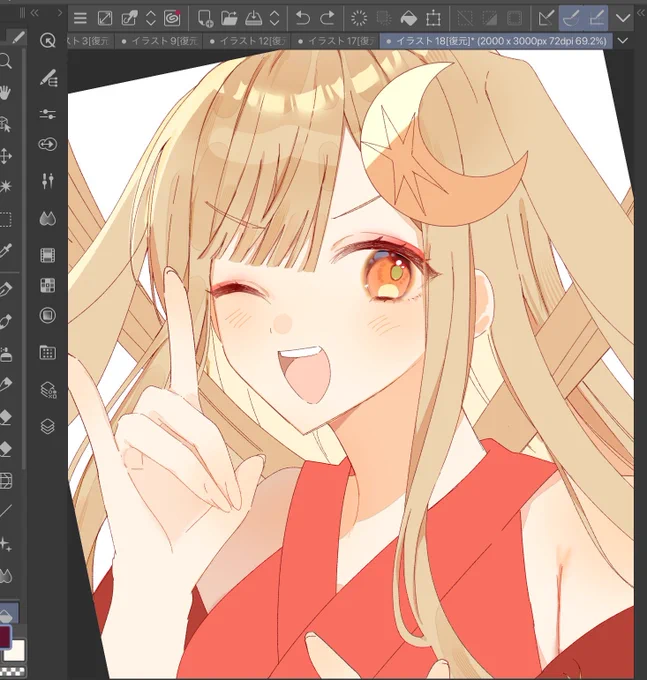Click the diagonal square icon beside the menu

point(105,18)
